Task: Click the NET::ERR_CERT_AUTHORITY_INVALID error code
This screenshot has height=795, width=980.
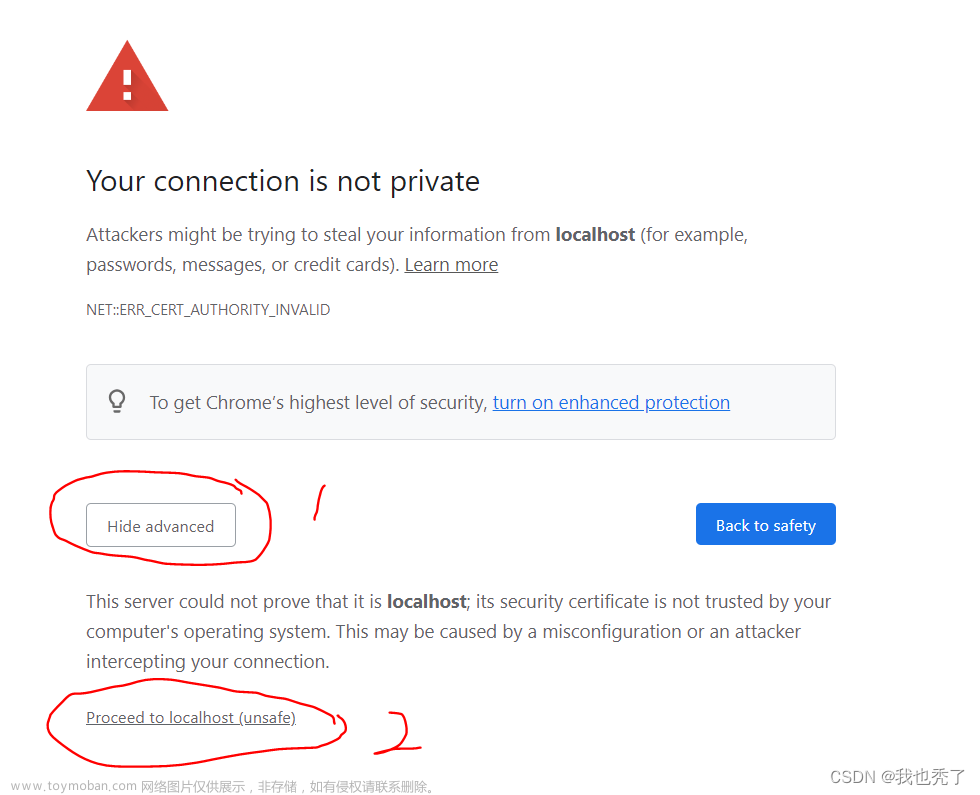Action: (208, 309)
